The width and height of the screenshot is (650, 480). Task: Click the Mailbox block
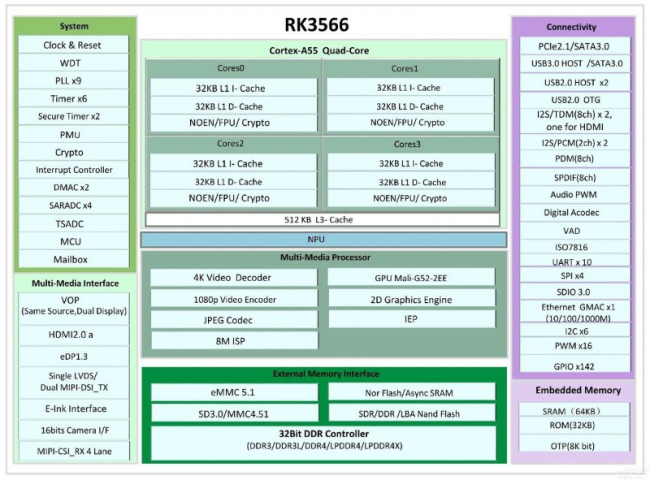(73, 259)
